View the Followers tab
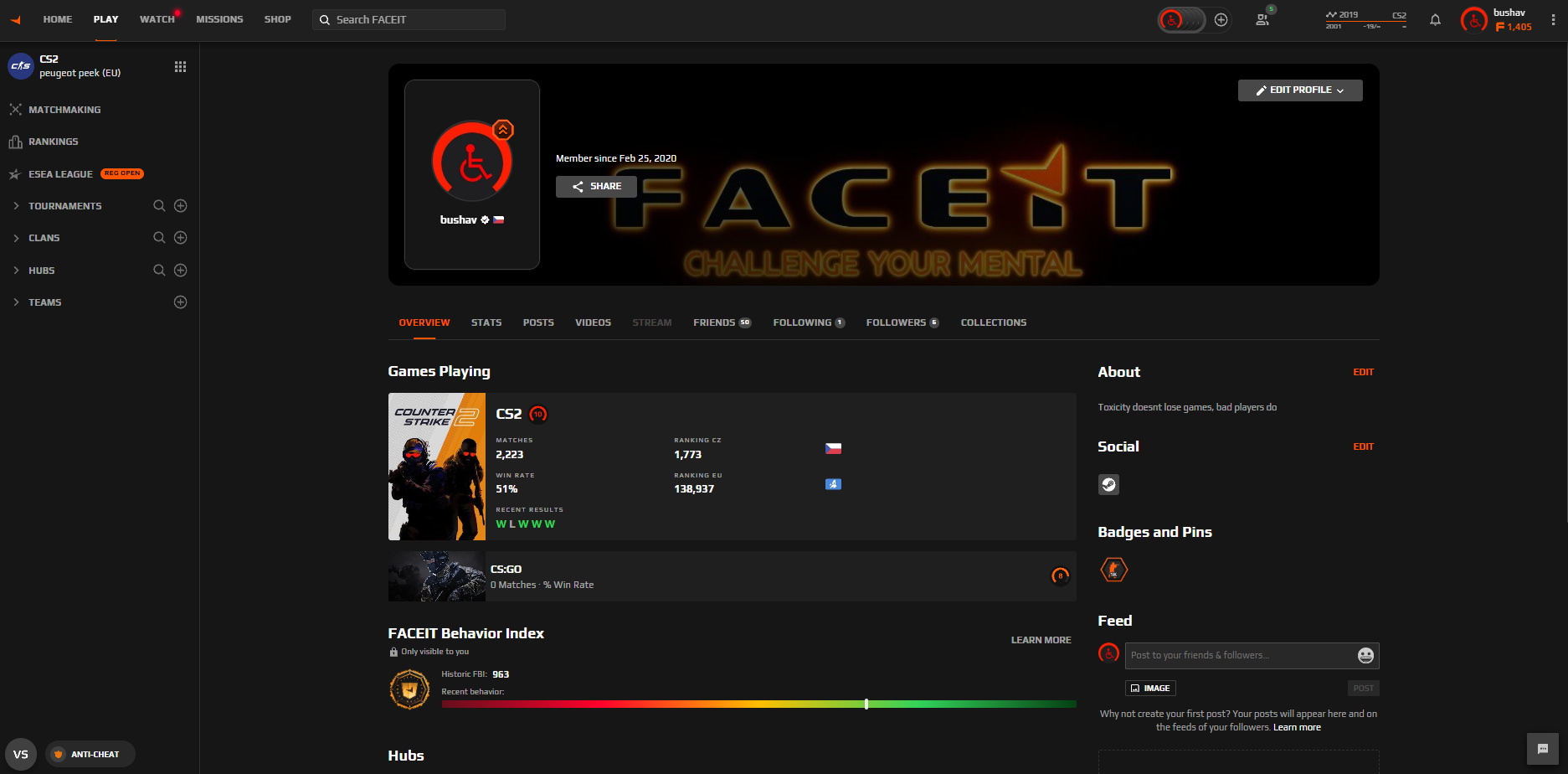The image size is (1568, 774). 902,322
